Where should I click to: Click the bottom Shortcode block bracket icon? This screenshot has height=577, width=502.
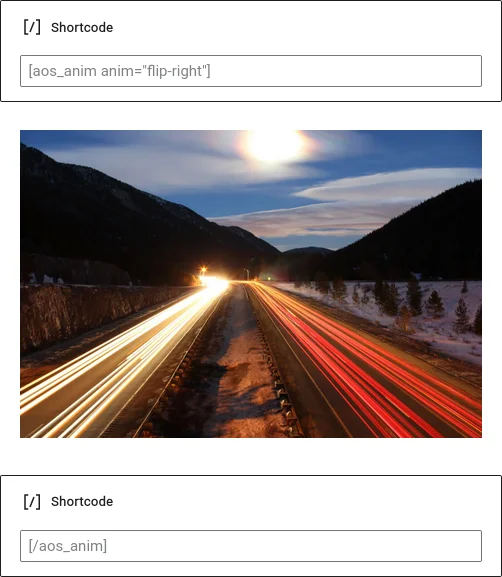point(32,502)
